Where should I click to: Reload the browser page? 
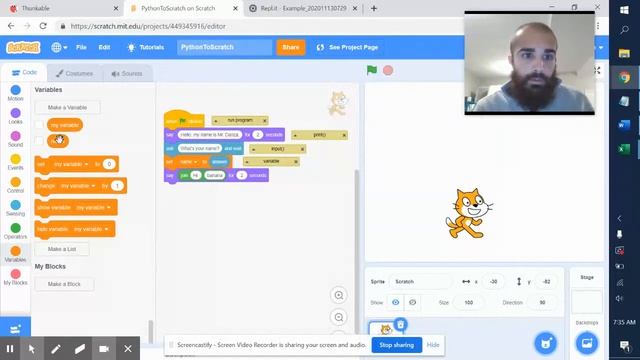click(43, 26)
